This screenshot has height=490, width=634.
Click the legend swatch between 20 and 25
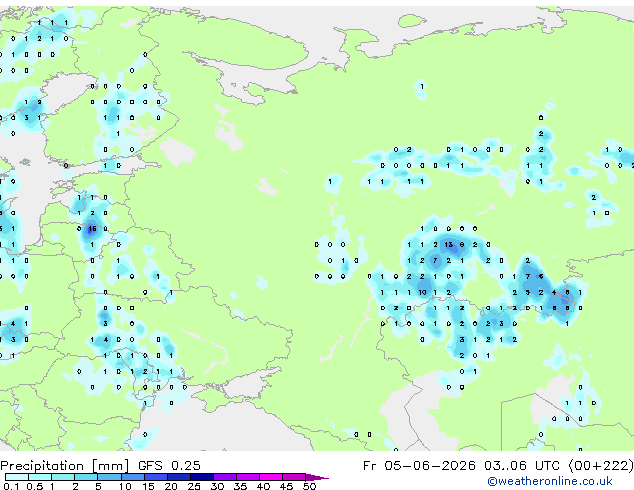[179, 477]
